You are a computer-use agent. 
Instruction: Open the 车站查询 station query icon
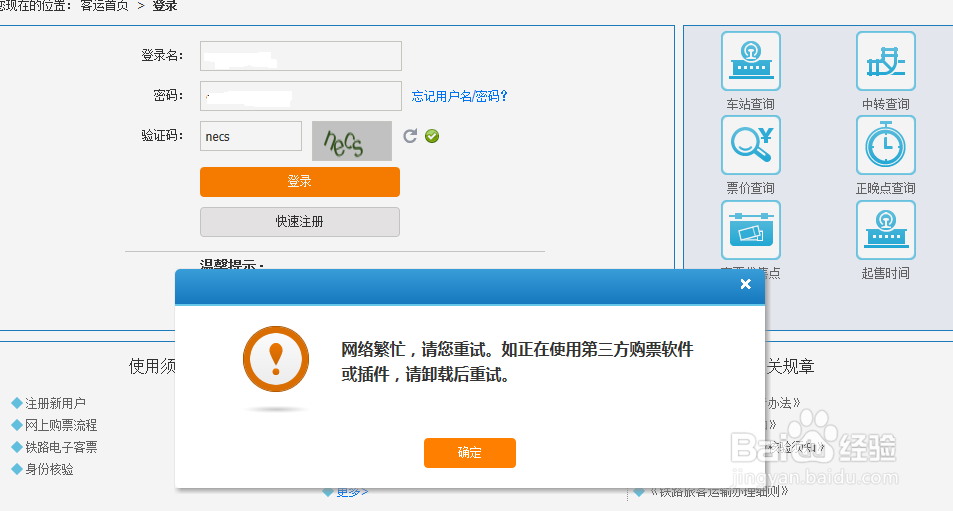point(751,61)
